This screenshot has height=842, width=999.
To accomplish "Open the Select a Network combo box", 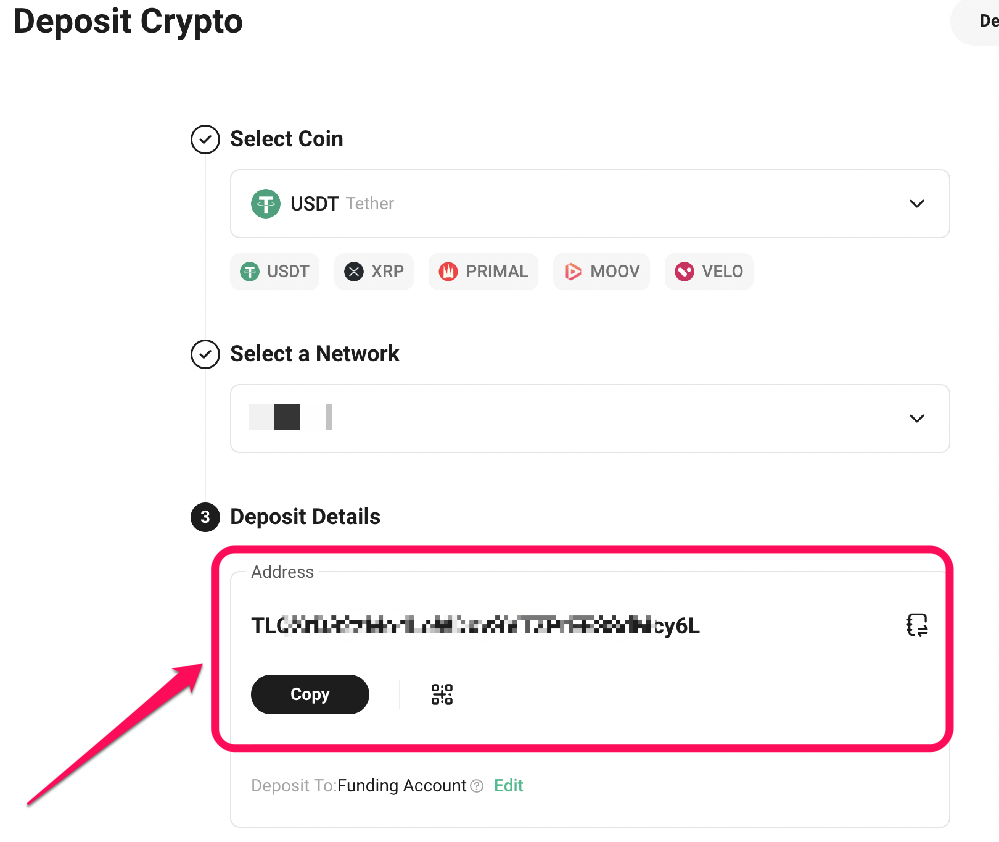I will coord(590,418).
